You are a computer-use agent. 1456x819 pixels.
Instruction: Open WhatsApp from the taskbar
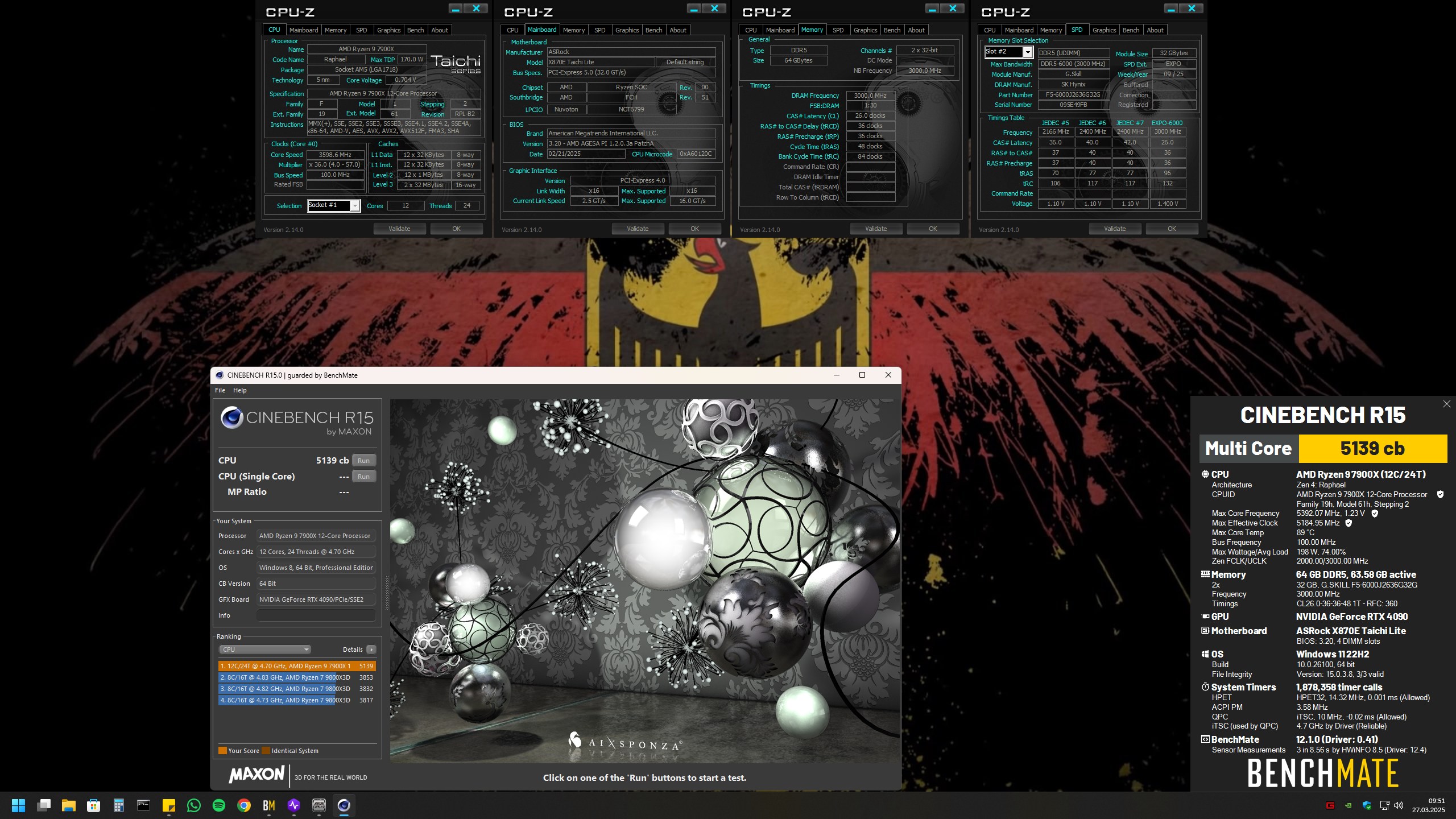click(x=194, y=805)
